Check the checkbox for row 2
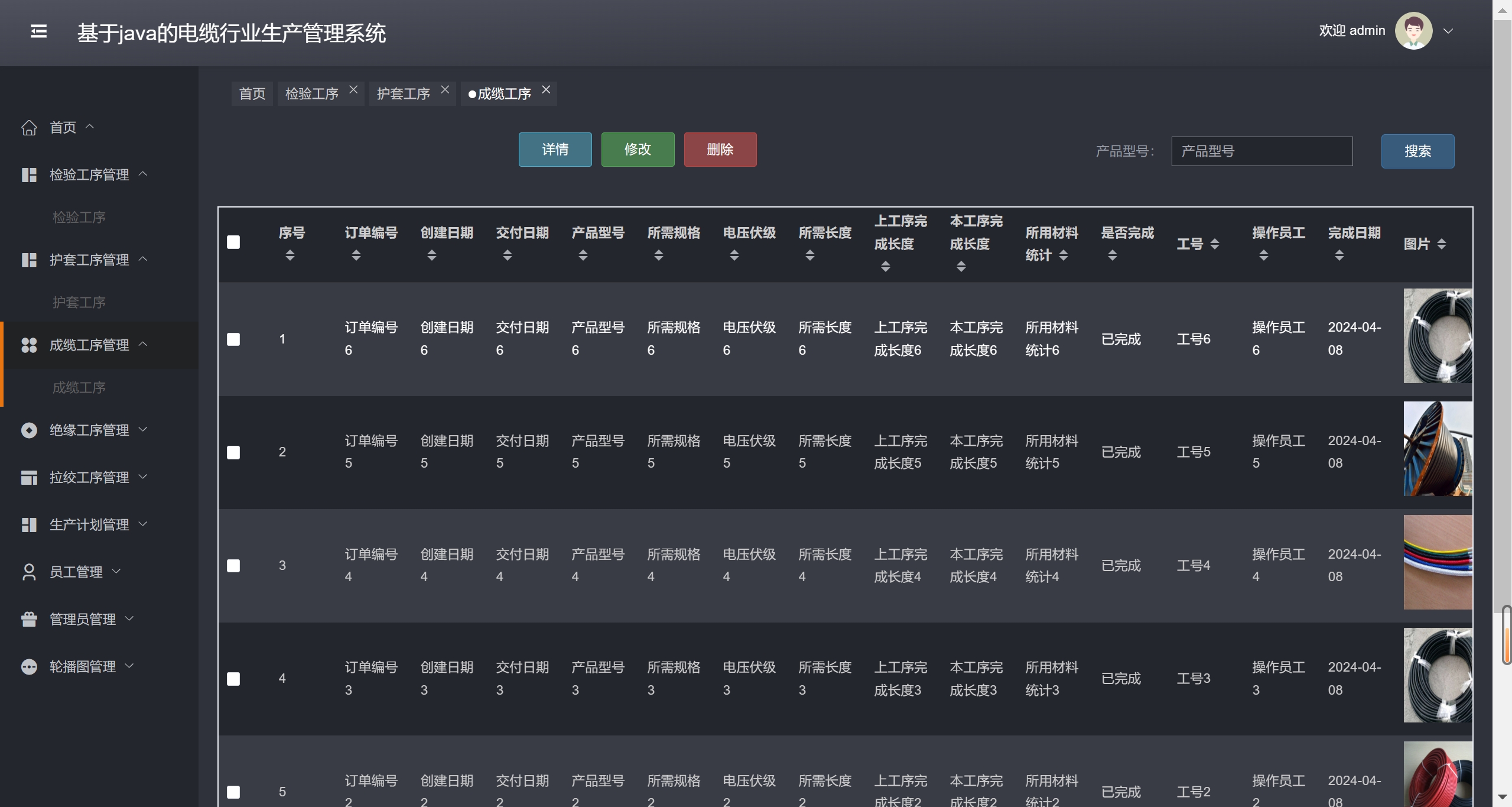The image size is (1512, 807). click(x=233, y=453)
